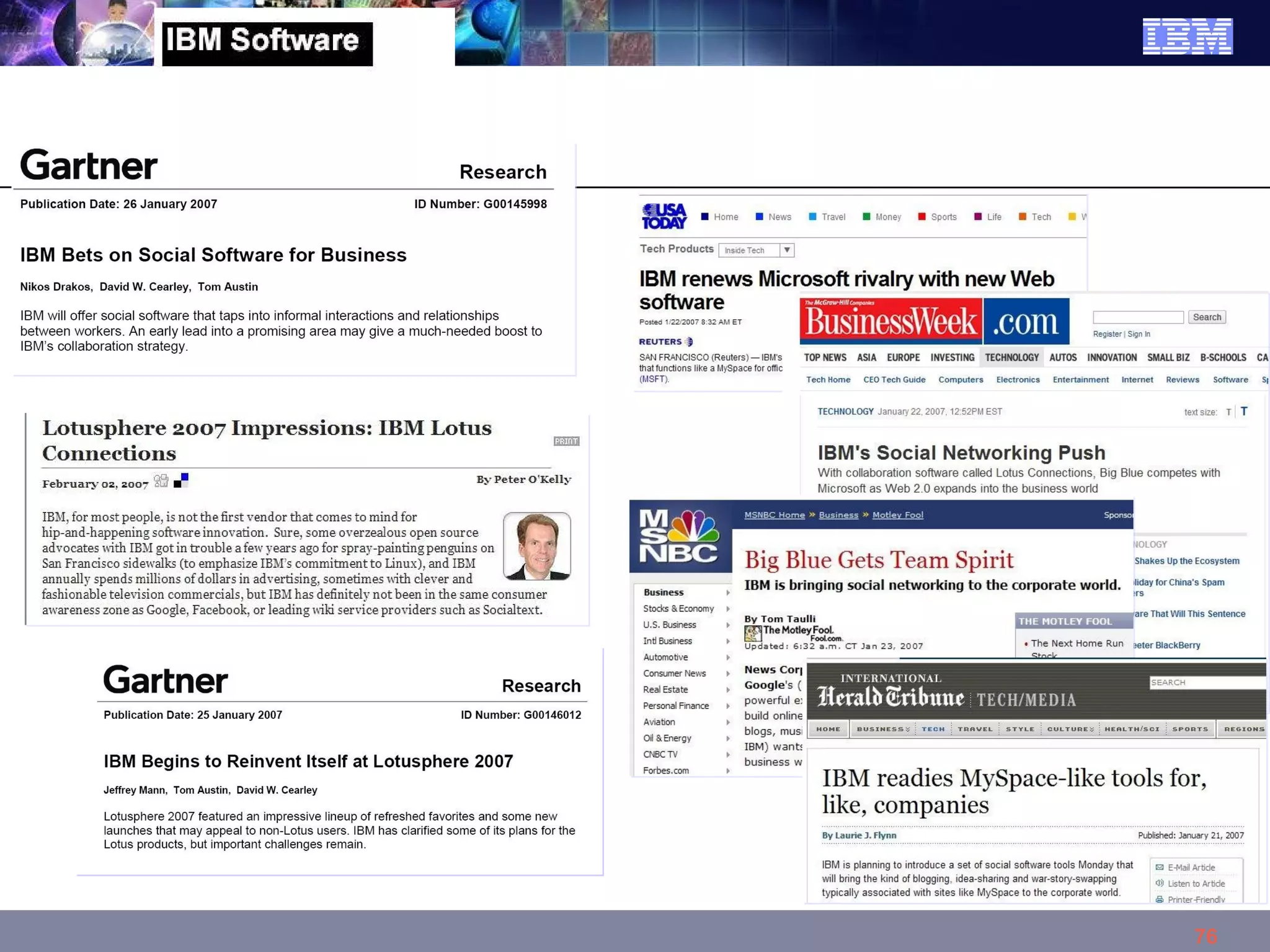The height and width of the screenshot is (952, 1270).
Task: Click the IBM logo in header
Action: (x=1187, y=36)
